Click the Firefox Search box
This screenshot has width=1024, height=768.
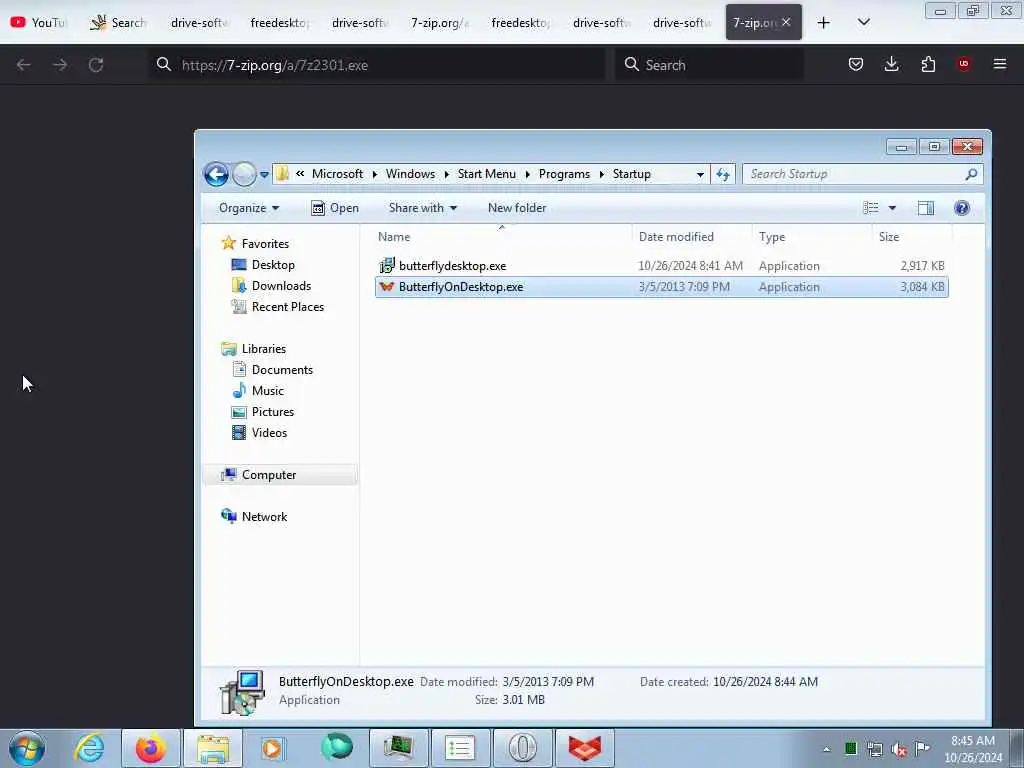709,65
